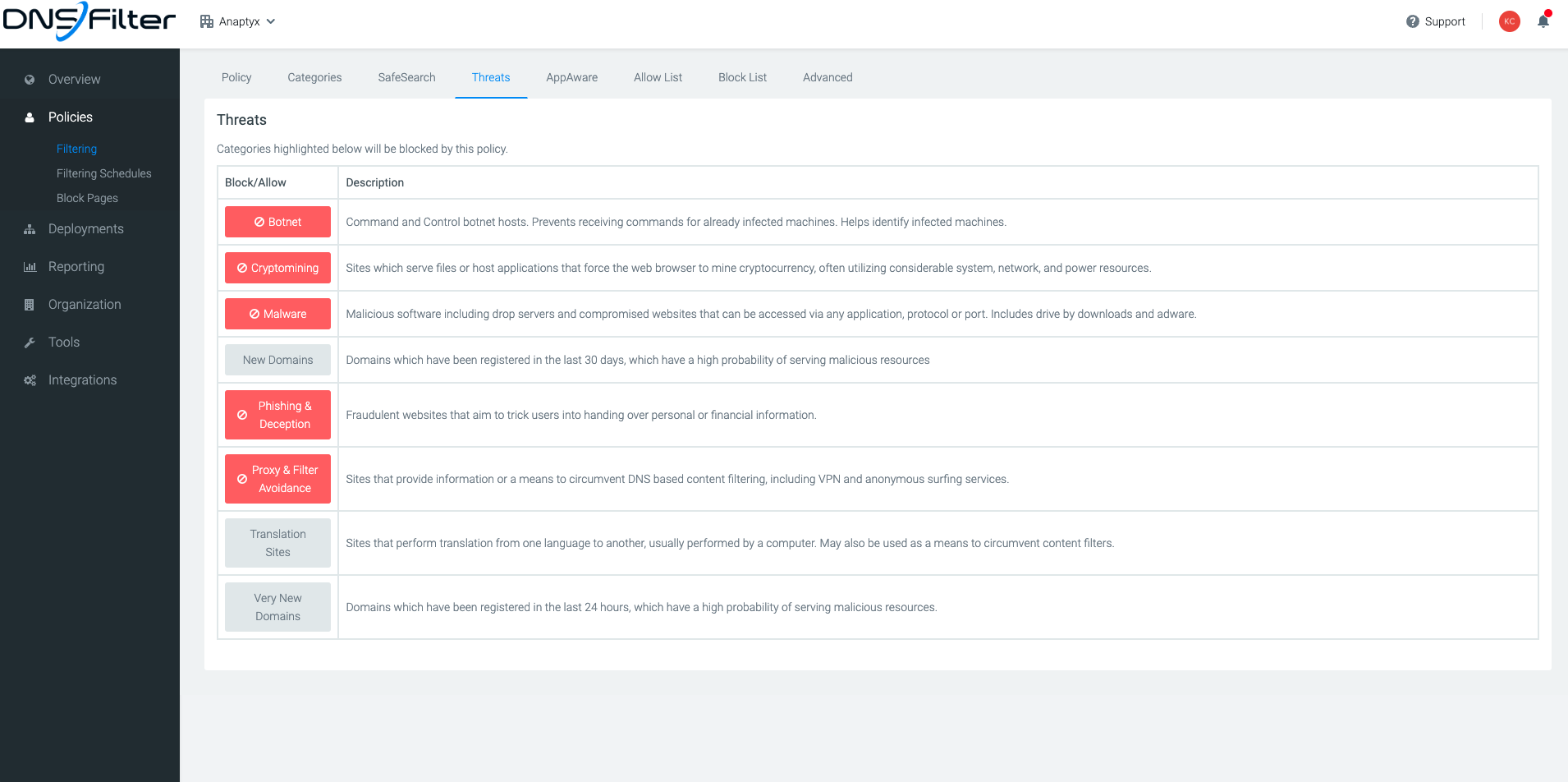Click the Organization building icon

(x=30, y=305)
